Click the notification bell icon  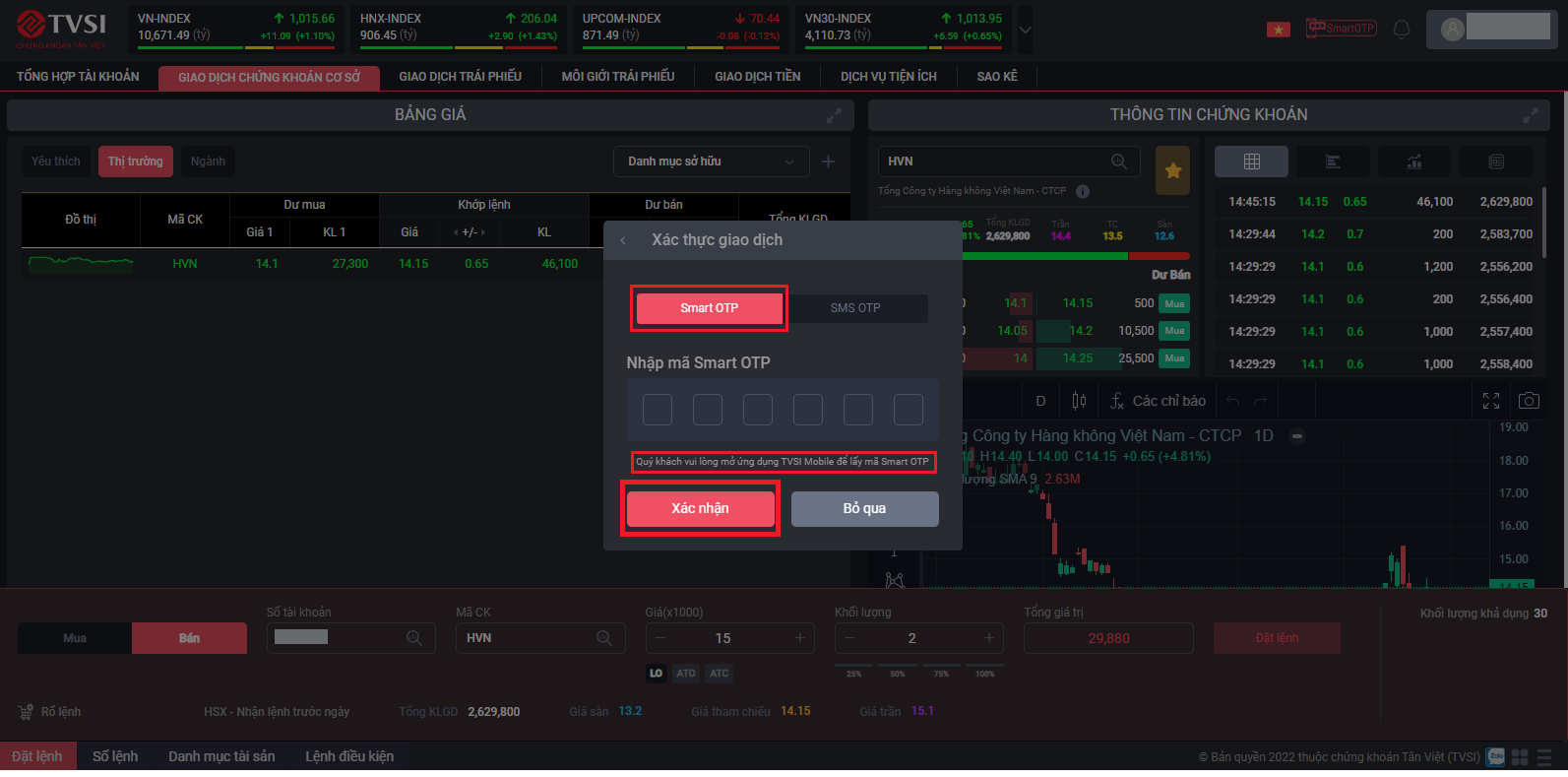tap(1402, 29)
